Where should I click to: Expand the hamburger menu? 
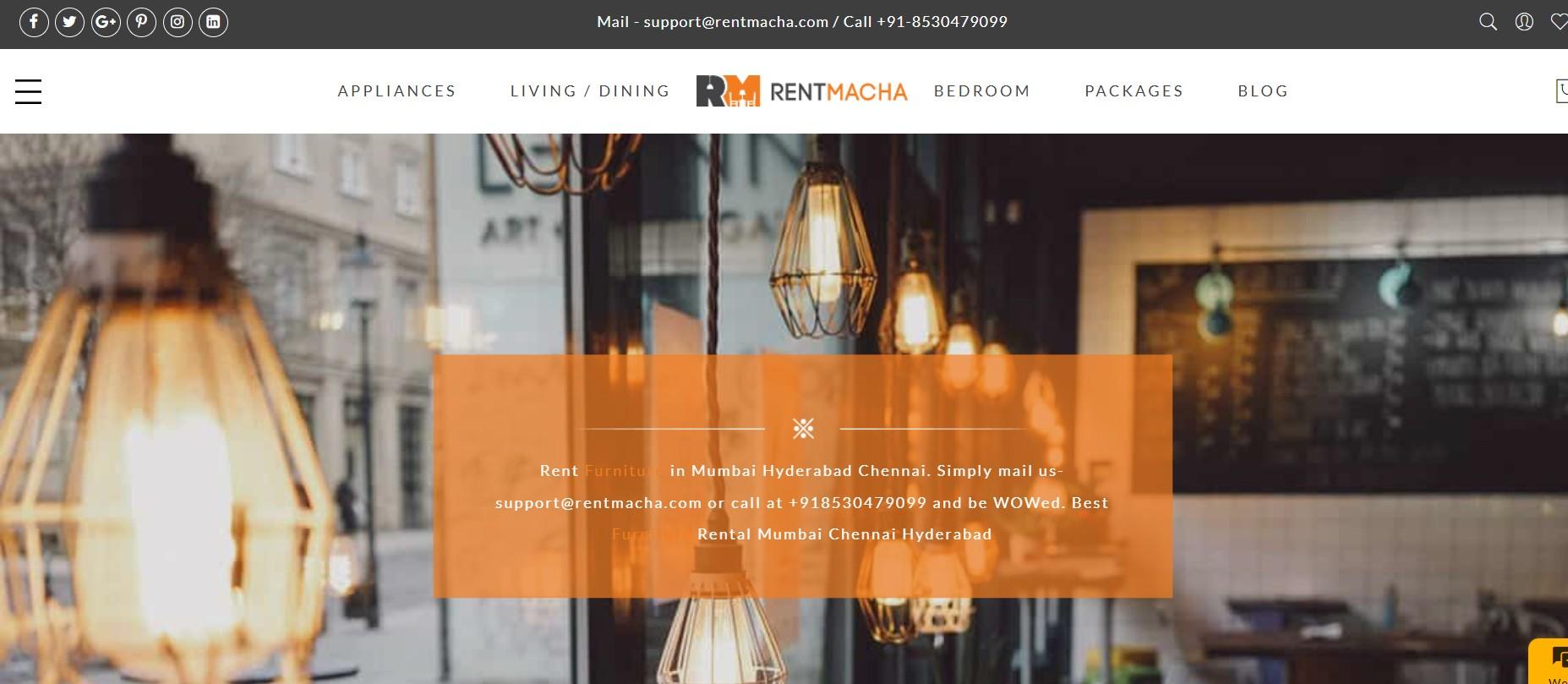tap(28, 91)
